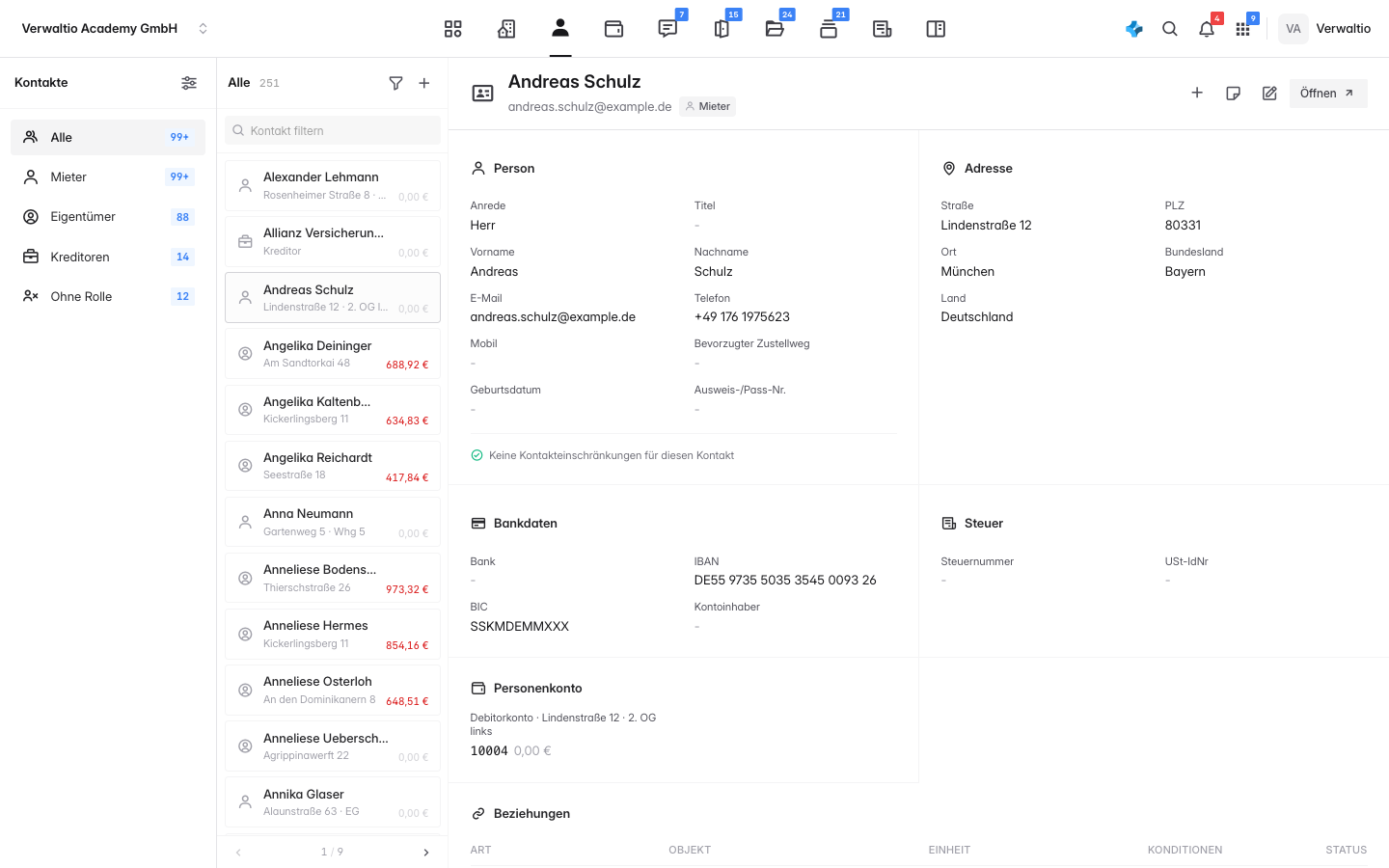Select Ohne Rolle in the contacts sidebar
1389x868 pixels.
108,296
